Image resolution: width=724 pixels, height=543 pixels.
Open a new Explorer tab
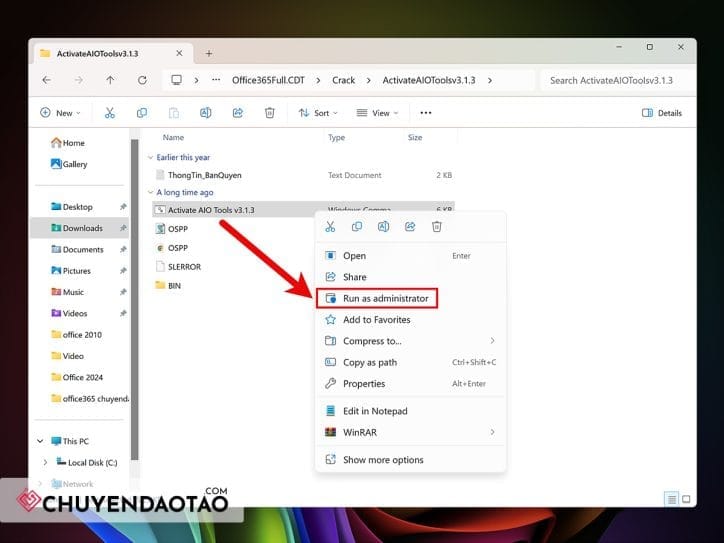tap(209, 54)
